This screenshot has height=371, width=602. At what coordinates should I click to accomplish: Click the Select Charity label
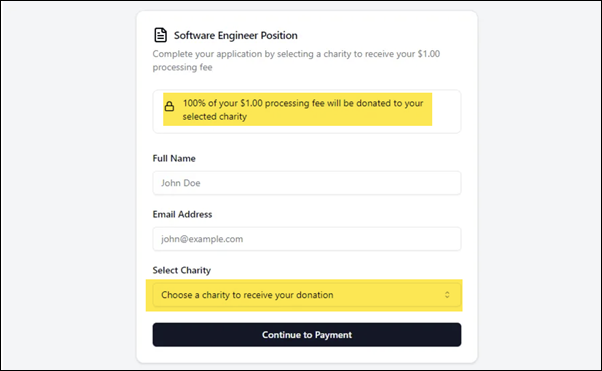[x=182, y=270]
